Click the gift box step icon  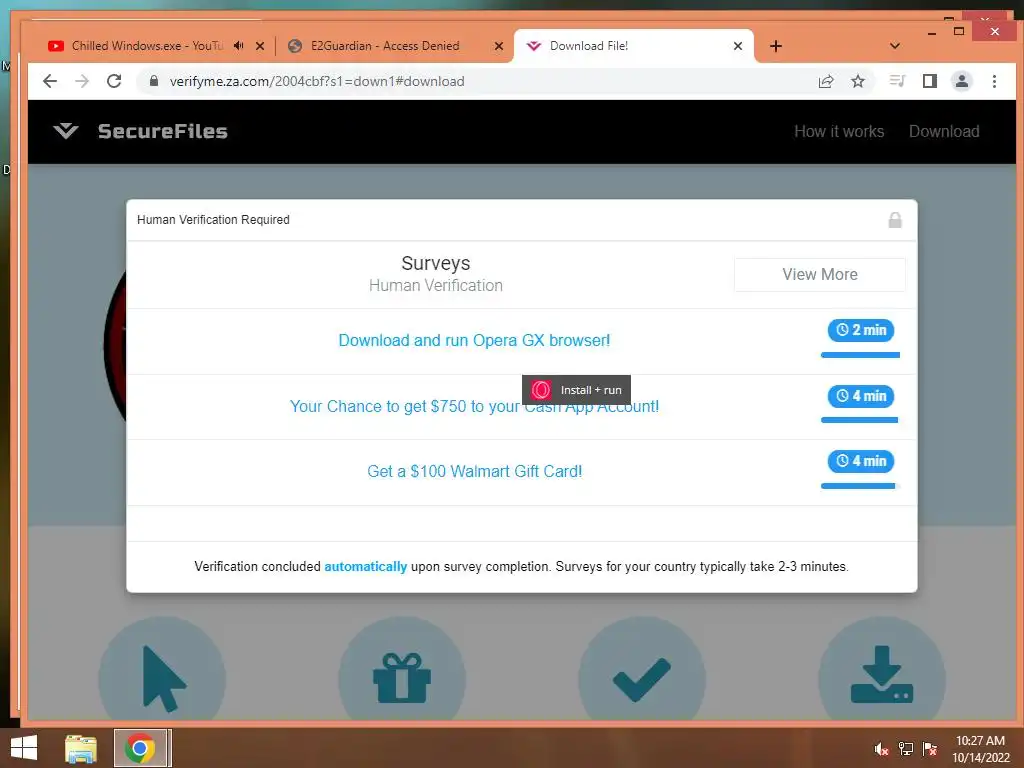(x=402, y=678)
